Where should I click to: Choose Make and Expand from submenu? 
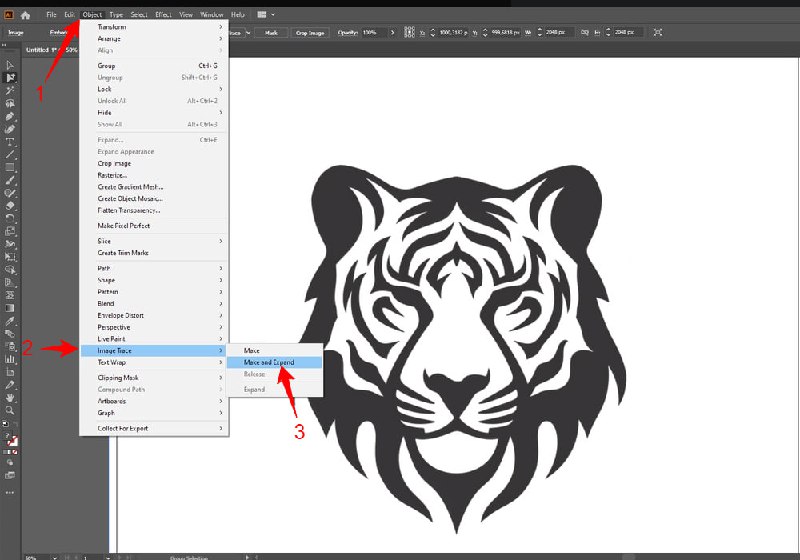coord(274,363)
